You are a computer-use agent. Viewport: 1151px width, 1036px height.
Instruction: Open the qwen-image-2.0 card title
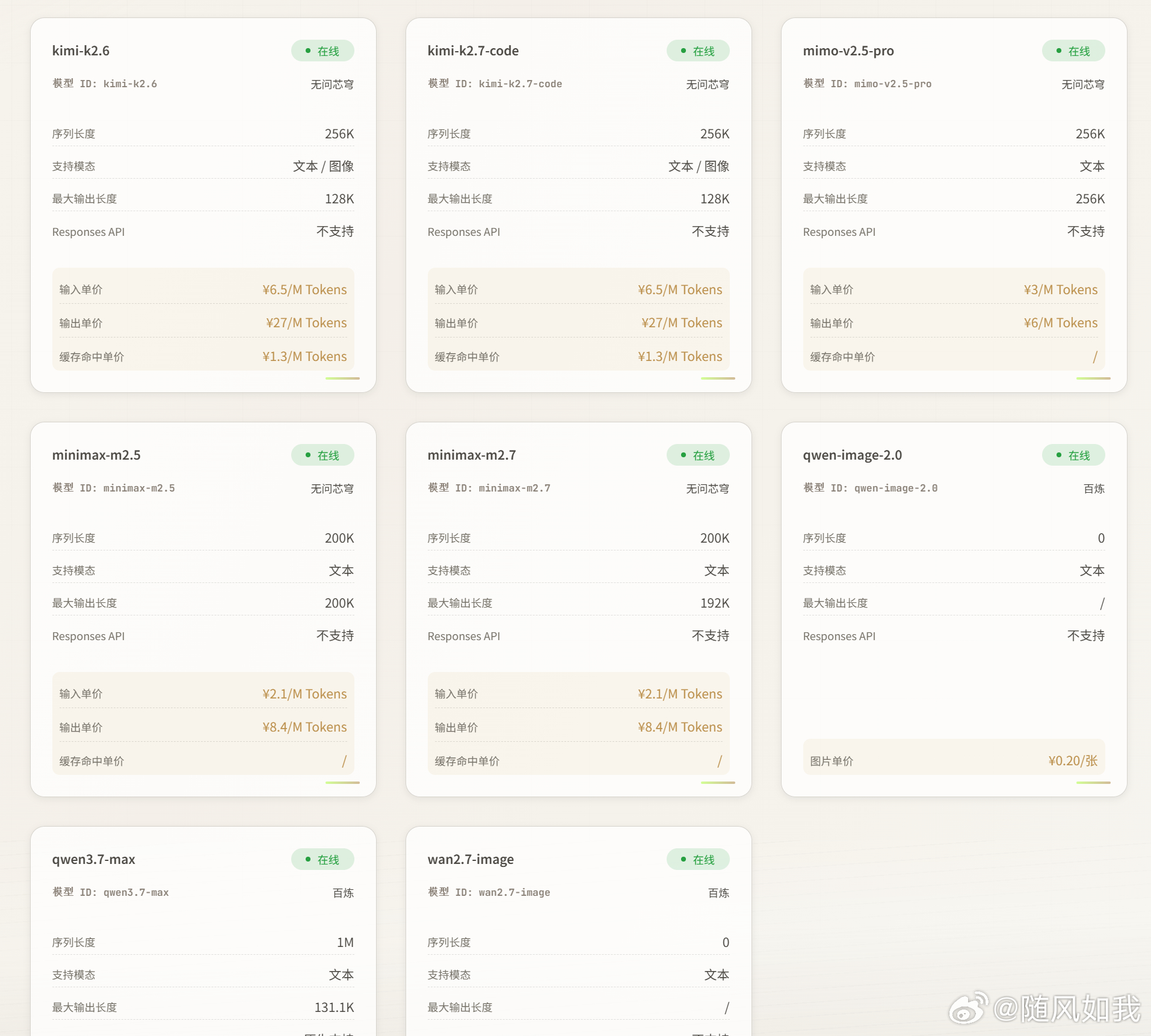click(x=853, y=455)
